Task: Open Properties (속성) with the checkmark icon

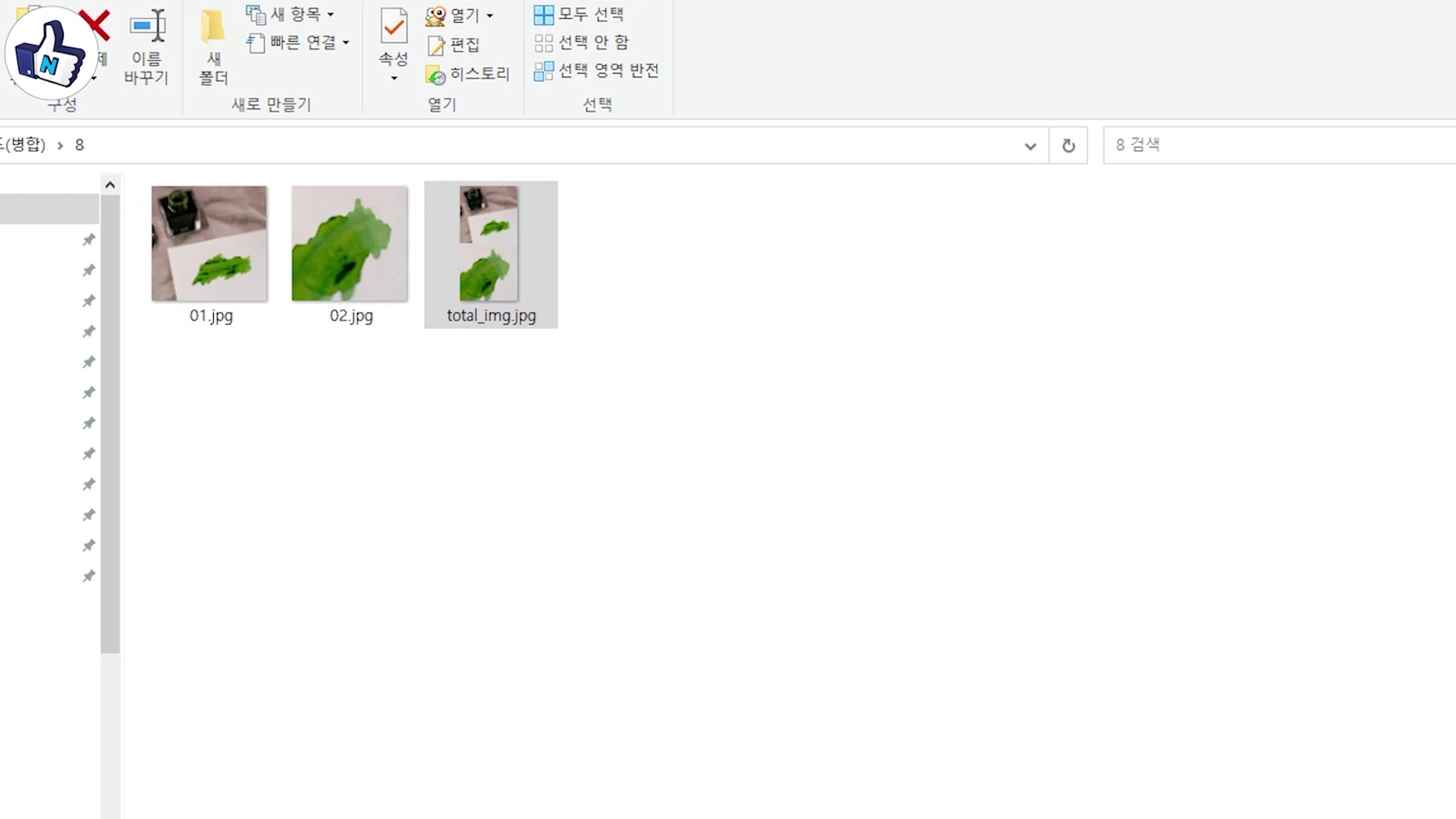Action: tap(394, 28)
